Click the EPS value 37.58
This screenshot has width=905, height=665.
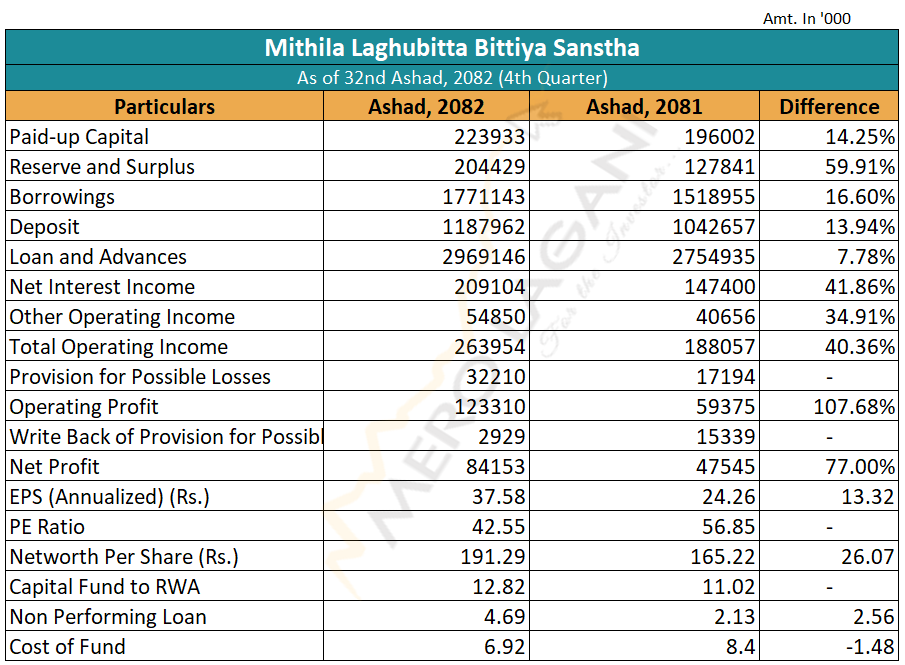pos(499,498)
